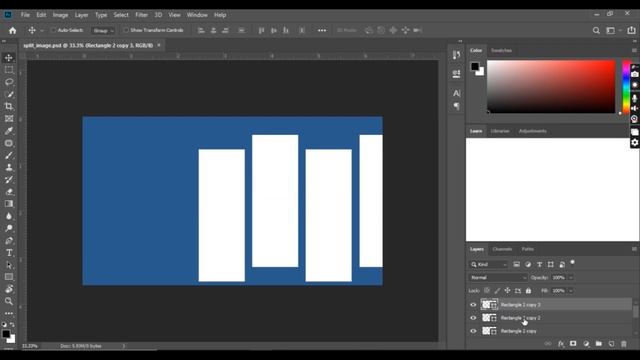Open the Window menu
This screenshot has width=640, height=360.
coord(197,15)
